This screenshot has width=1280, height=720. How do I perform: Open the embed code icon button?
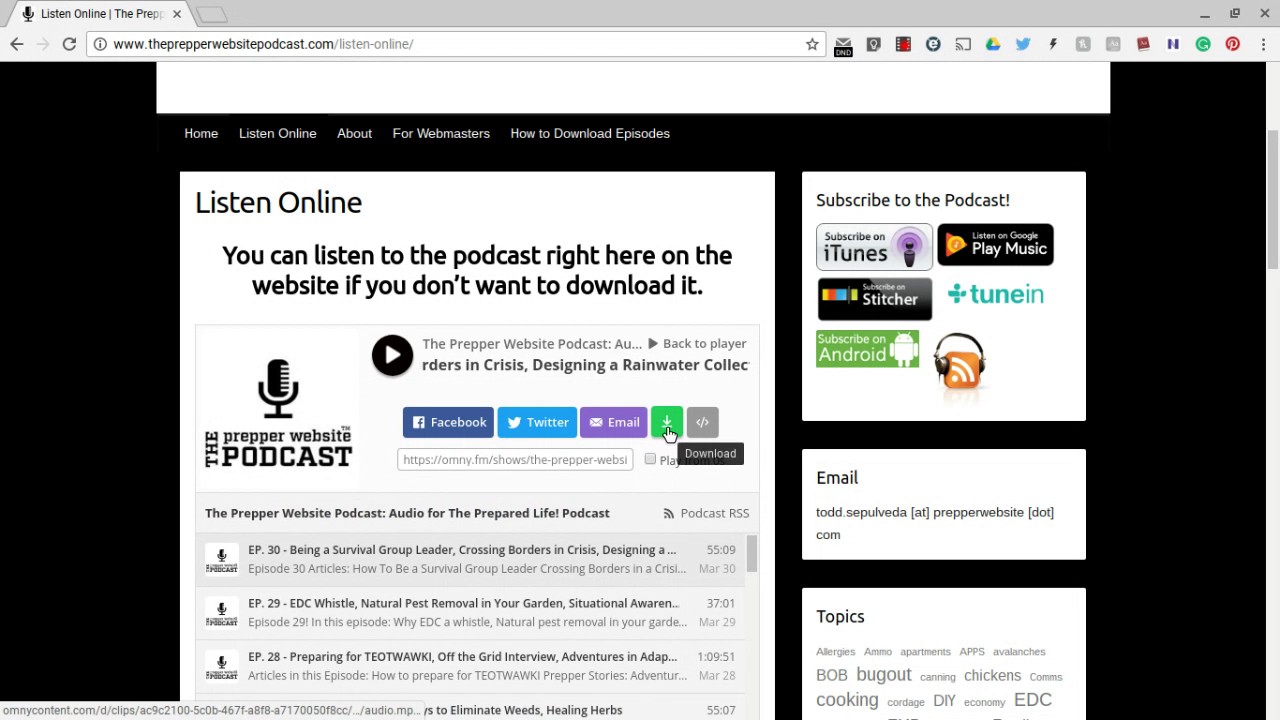[x=702, y=422]
